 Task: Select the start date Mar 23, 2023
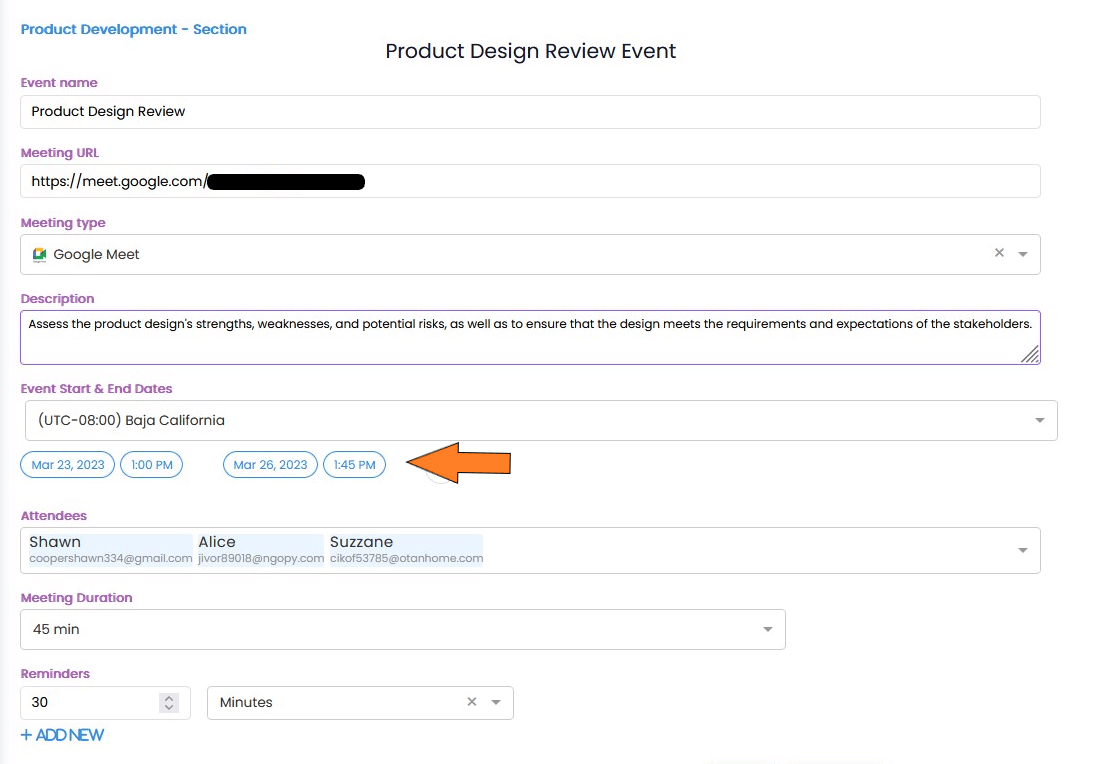pos(67,464)
